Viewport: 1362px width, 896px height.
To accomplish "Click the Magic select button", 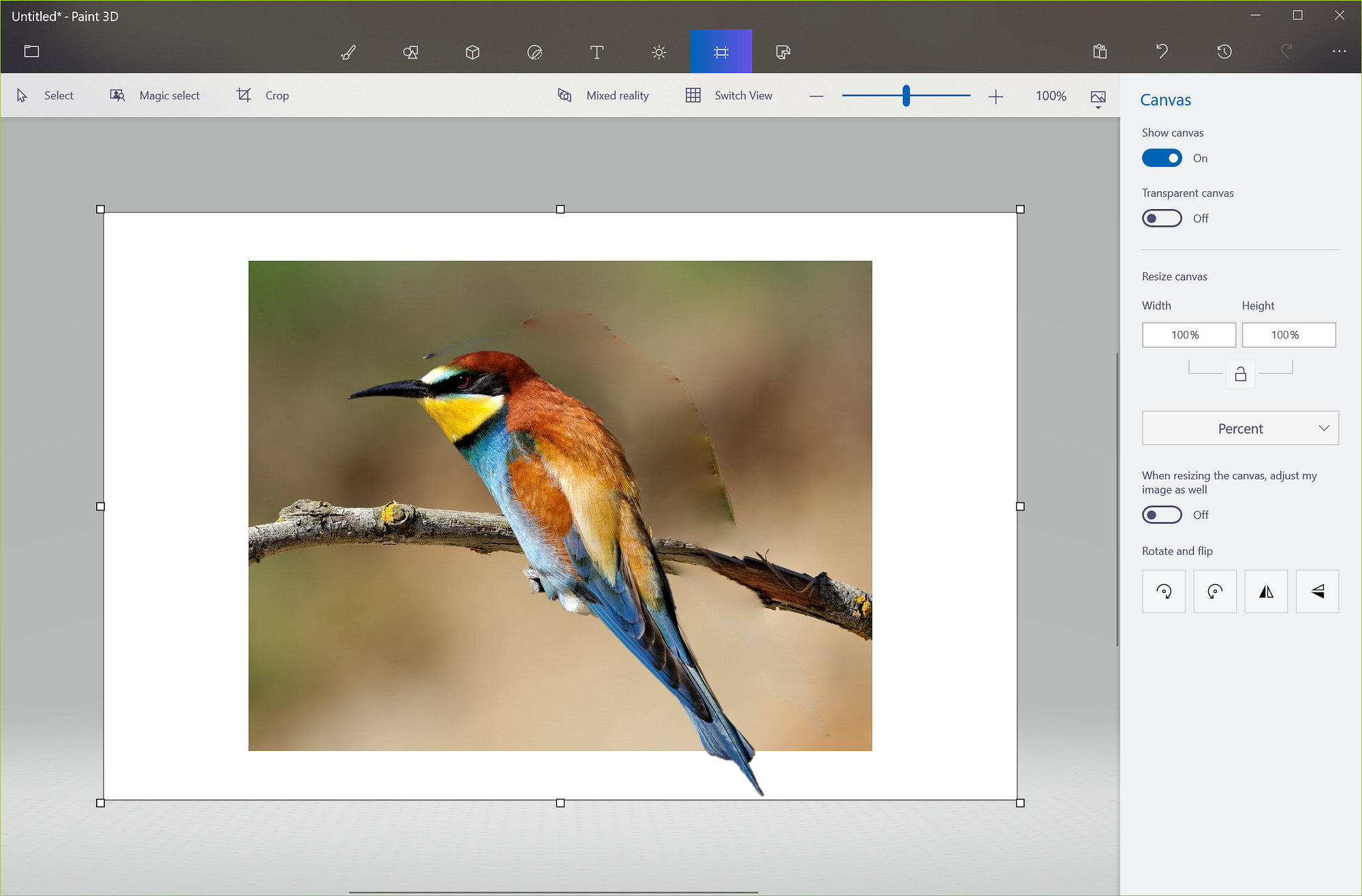I will [x=155, y=95].
